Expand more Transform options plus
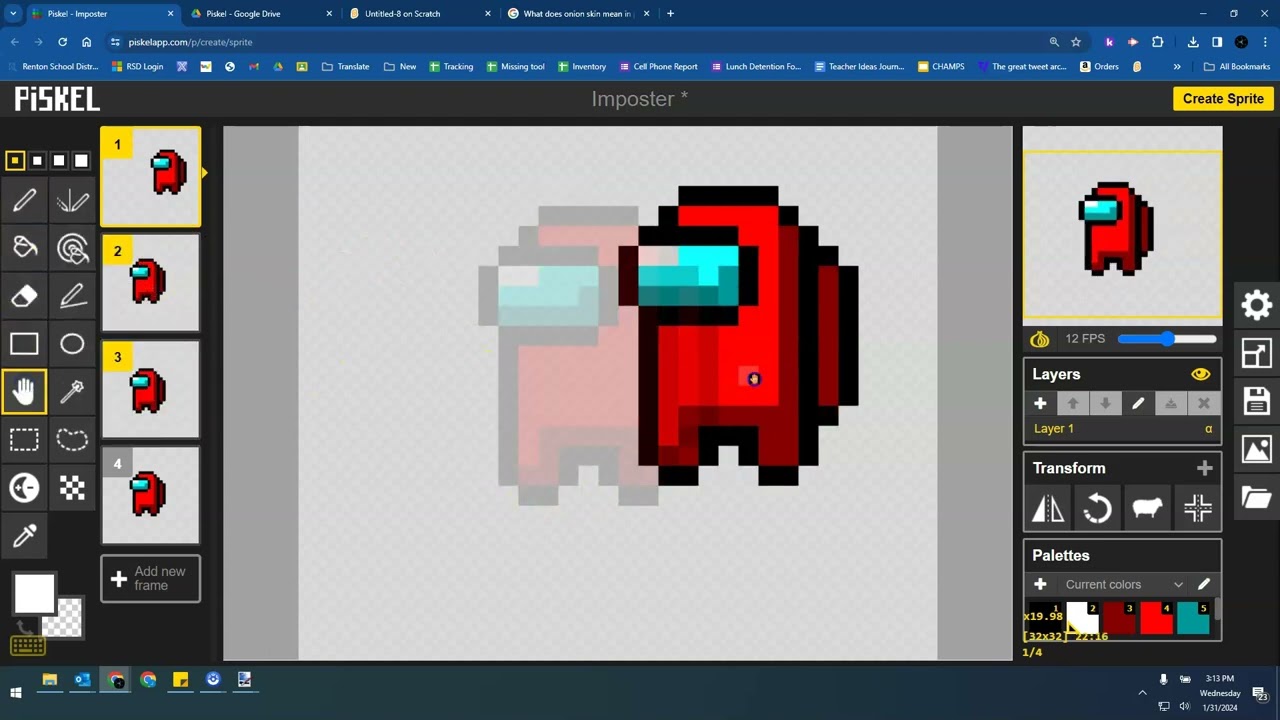Viewport: 1280px width, 720px height. pos(1204,468)
